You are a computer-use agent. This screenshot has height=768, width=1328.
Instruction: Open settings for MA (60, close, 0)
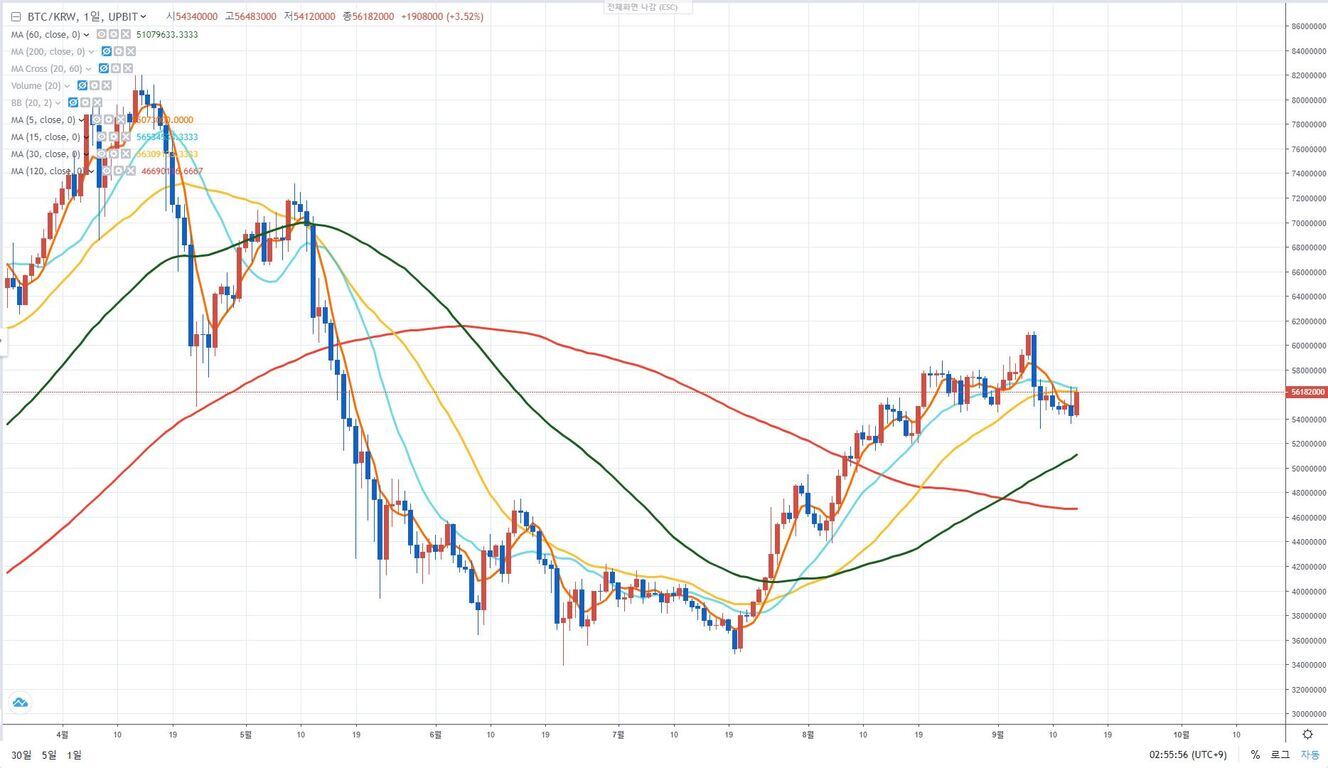114,34
